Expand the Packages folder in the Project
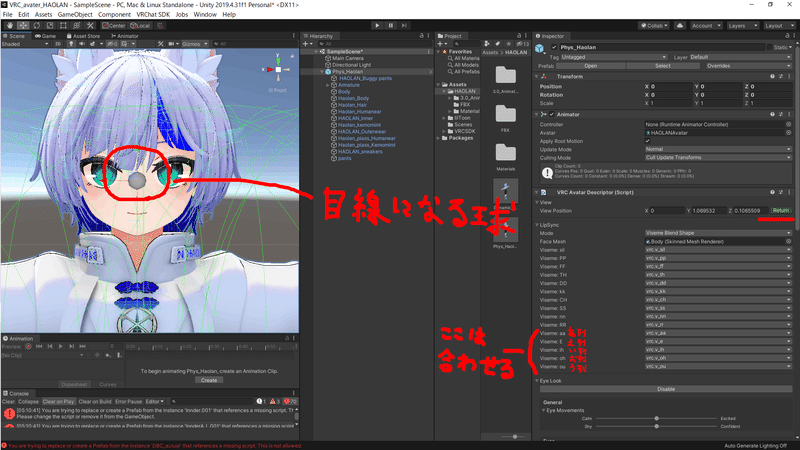 click(438, 138)
